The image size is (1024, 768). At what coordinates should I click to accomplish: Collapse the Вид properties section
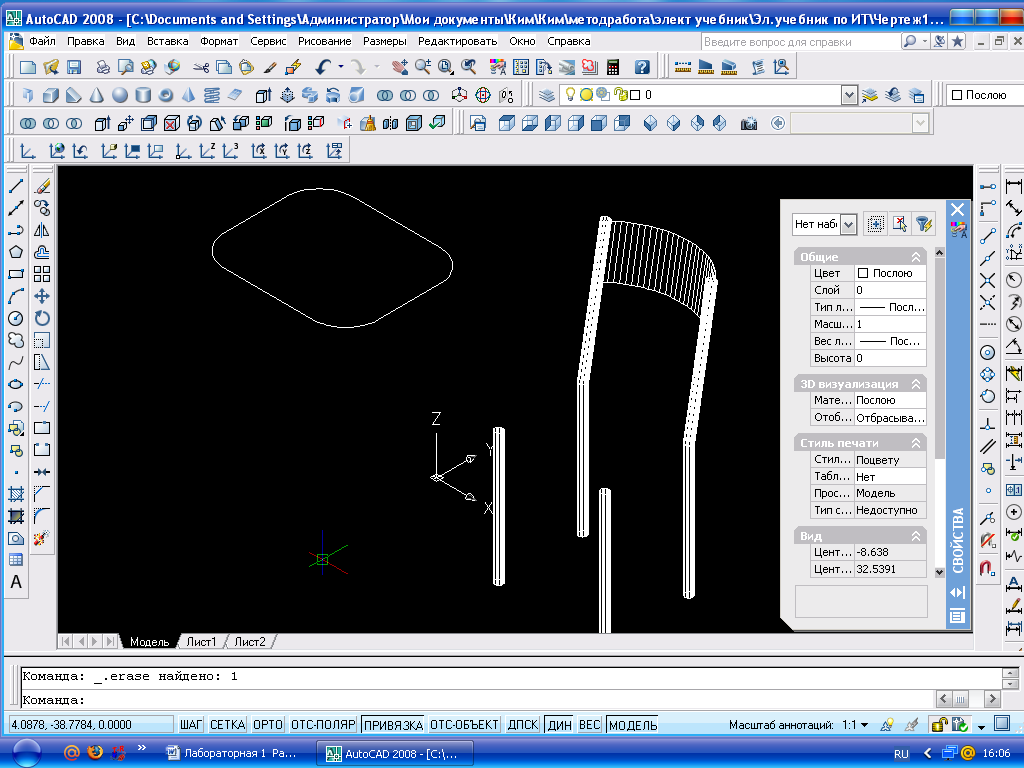pos(916,536)
